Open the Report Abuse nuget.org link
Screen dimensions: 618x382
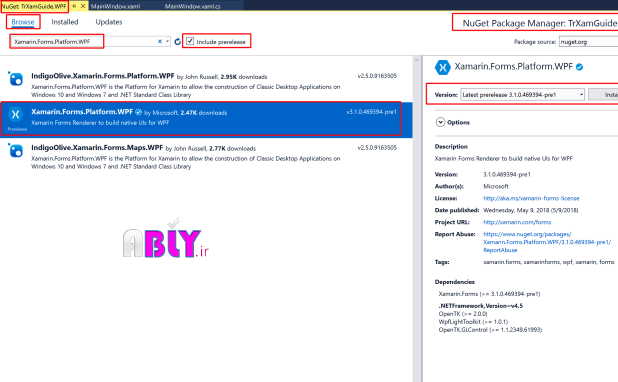pyautogui.click(x=547, y=242)
